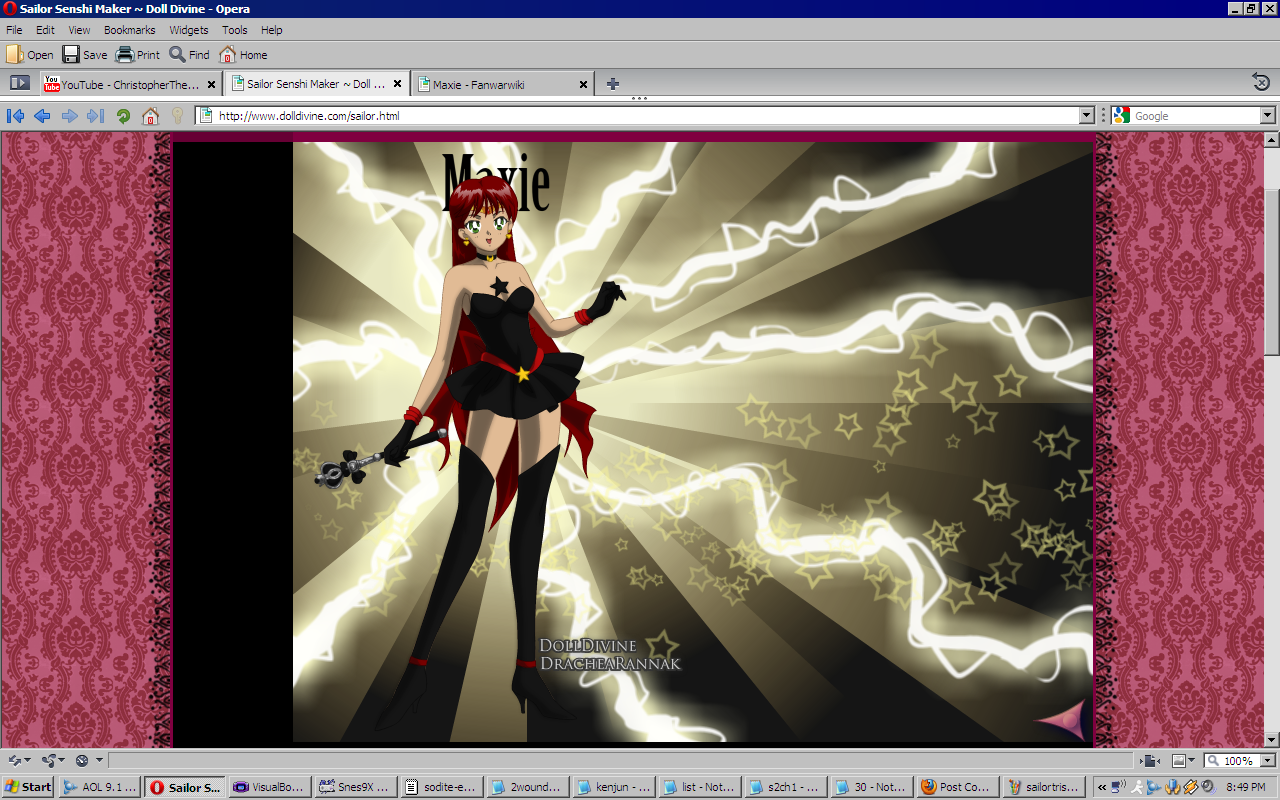Click the Wand password key icon
Screen dimensions: 1280x800
[177, 116]
